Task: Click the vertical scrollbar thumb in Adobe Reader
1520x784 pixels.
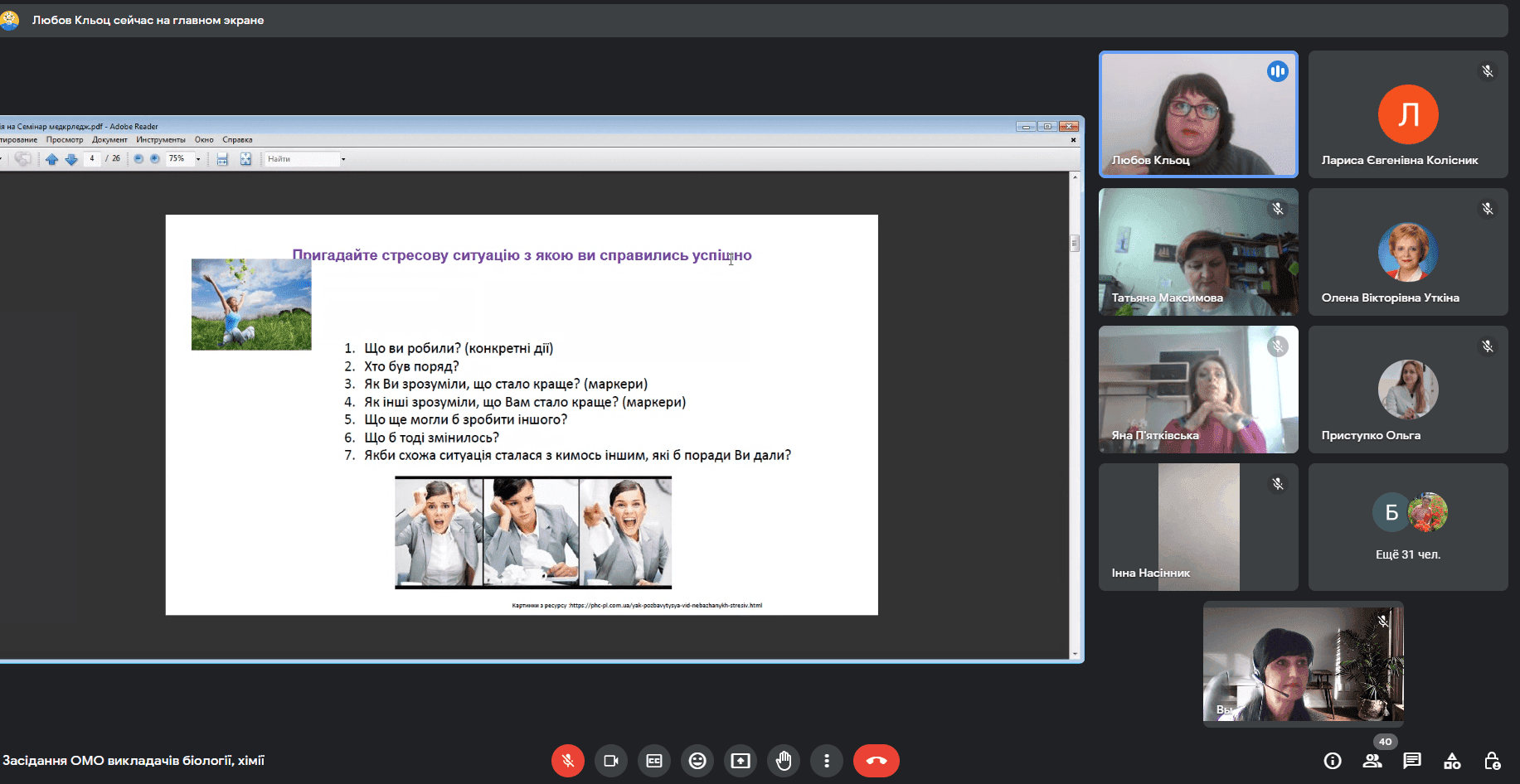Action: point(1075,243)
